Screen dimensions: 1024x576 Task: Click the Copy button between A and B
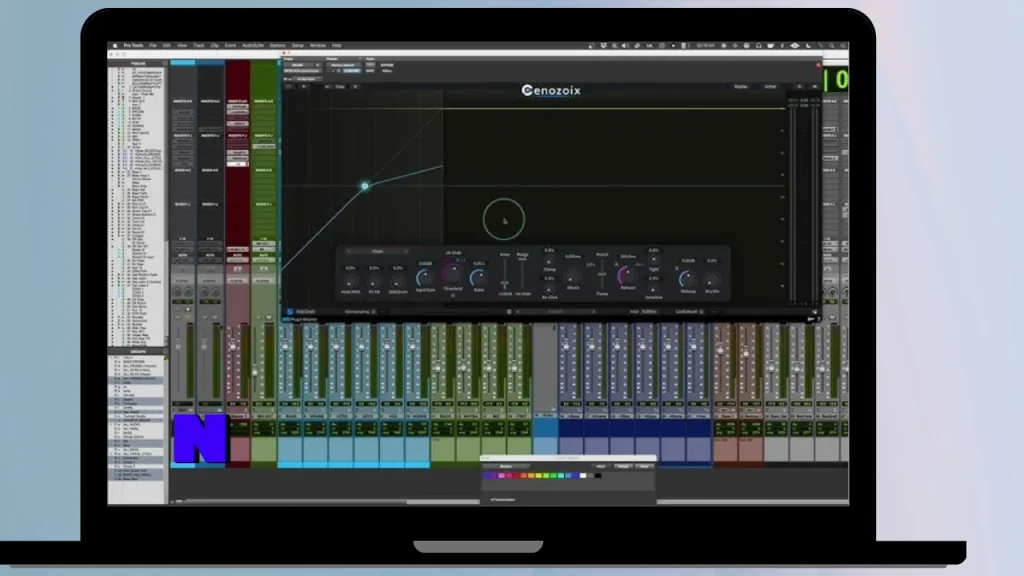click(340, 87)
